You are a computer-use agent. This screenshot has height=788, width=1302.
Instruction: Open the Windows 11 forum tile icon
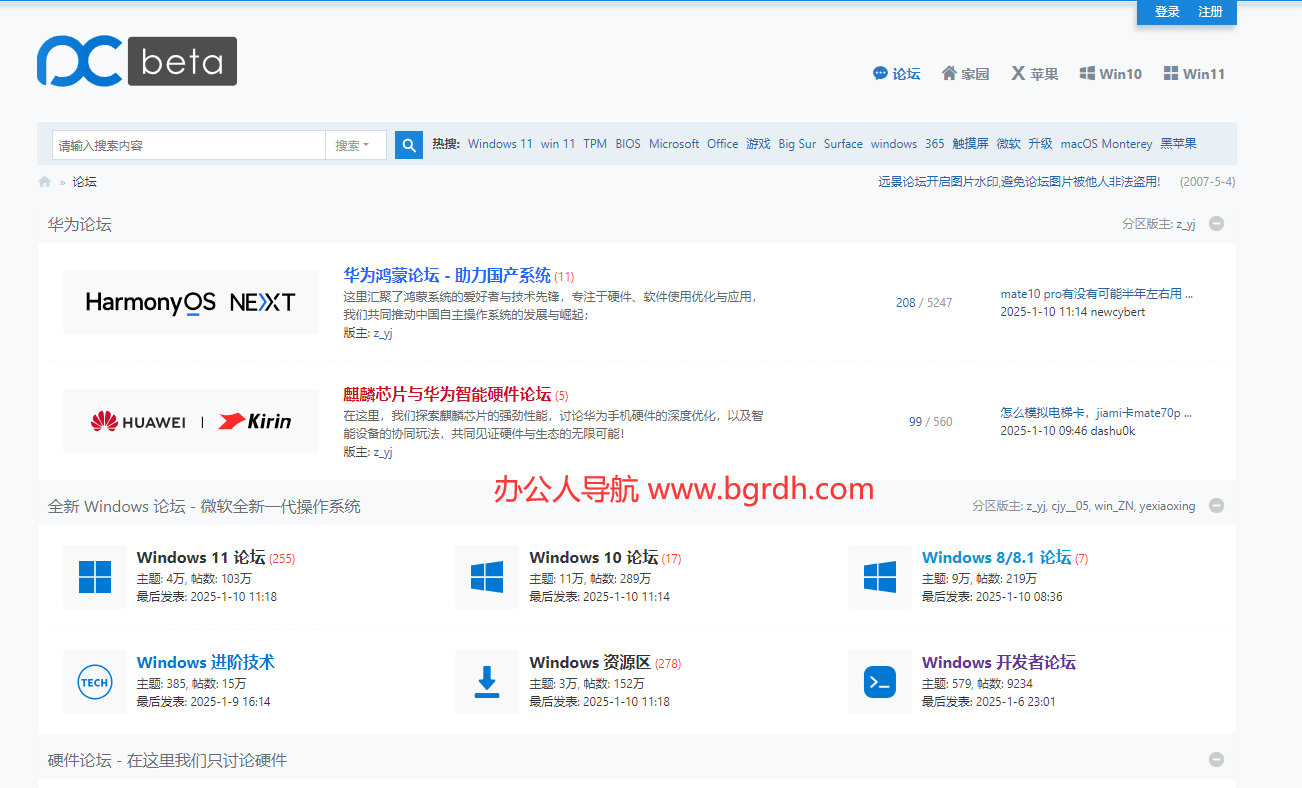[95, 577]
